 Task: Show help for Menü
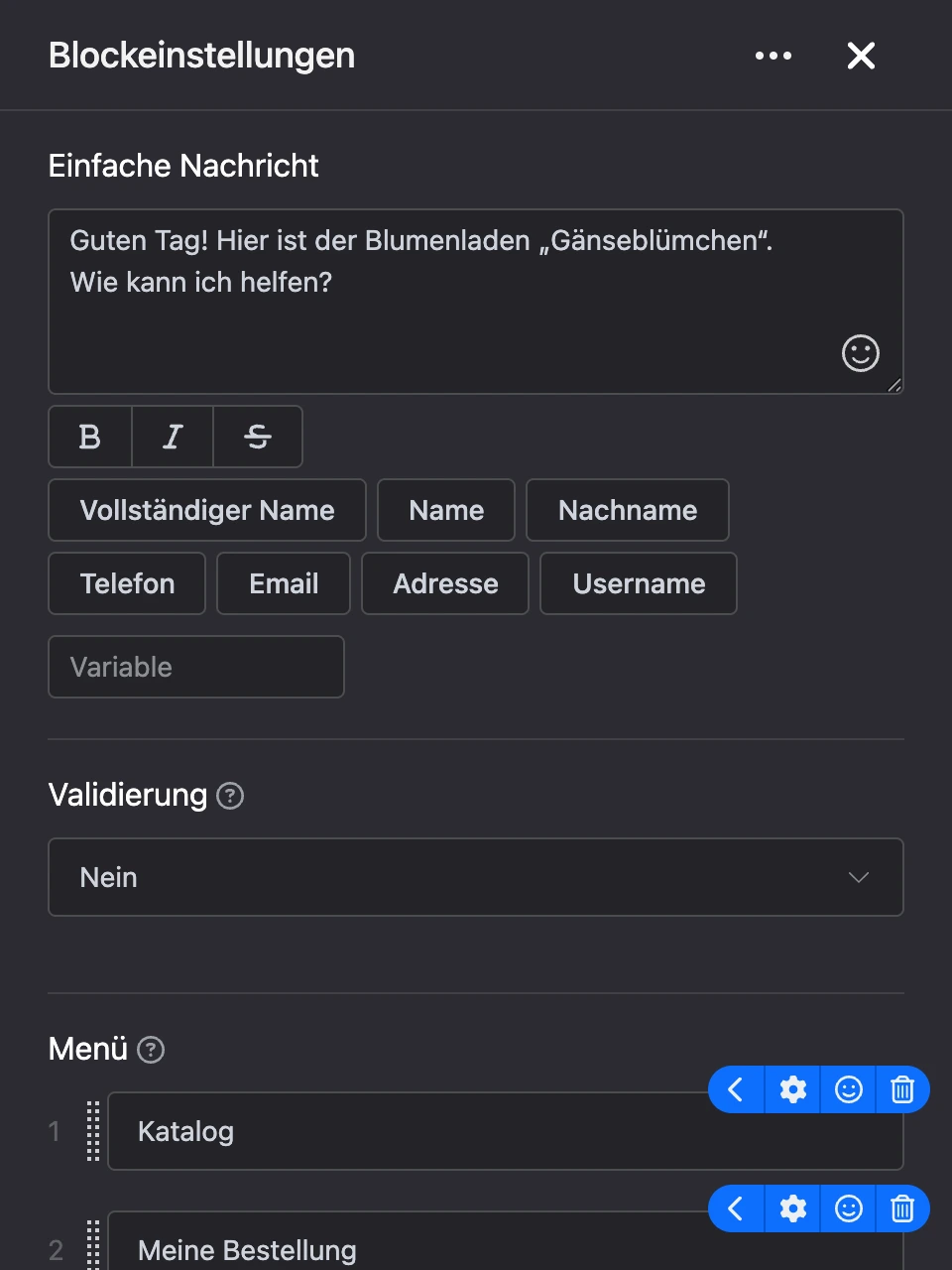pos(151,1050)
